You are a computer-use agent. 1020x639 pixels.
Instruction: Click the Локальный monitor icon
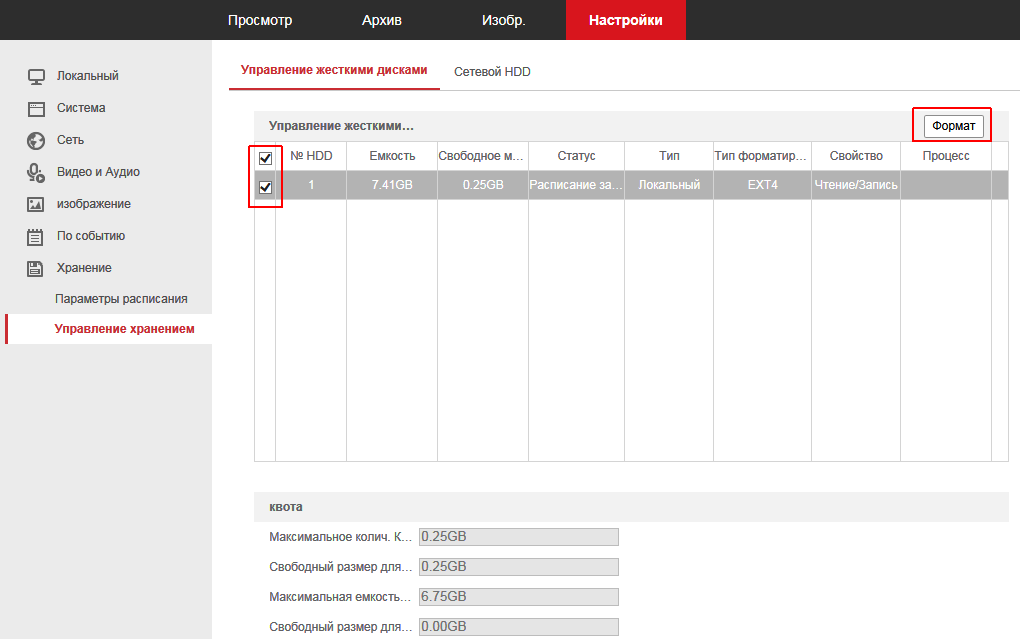pos(36,77)
